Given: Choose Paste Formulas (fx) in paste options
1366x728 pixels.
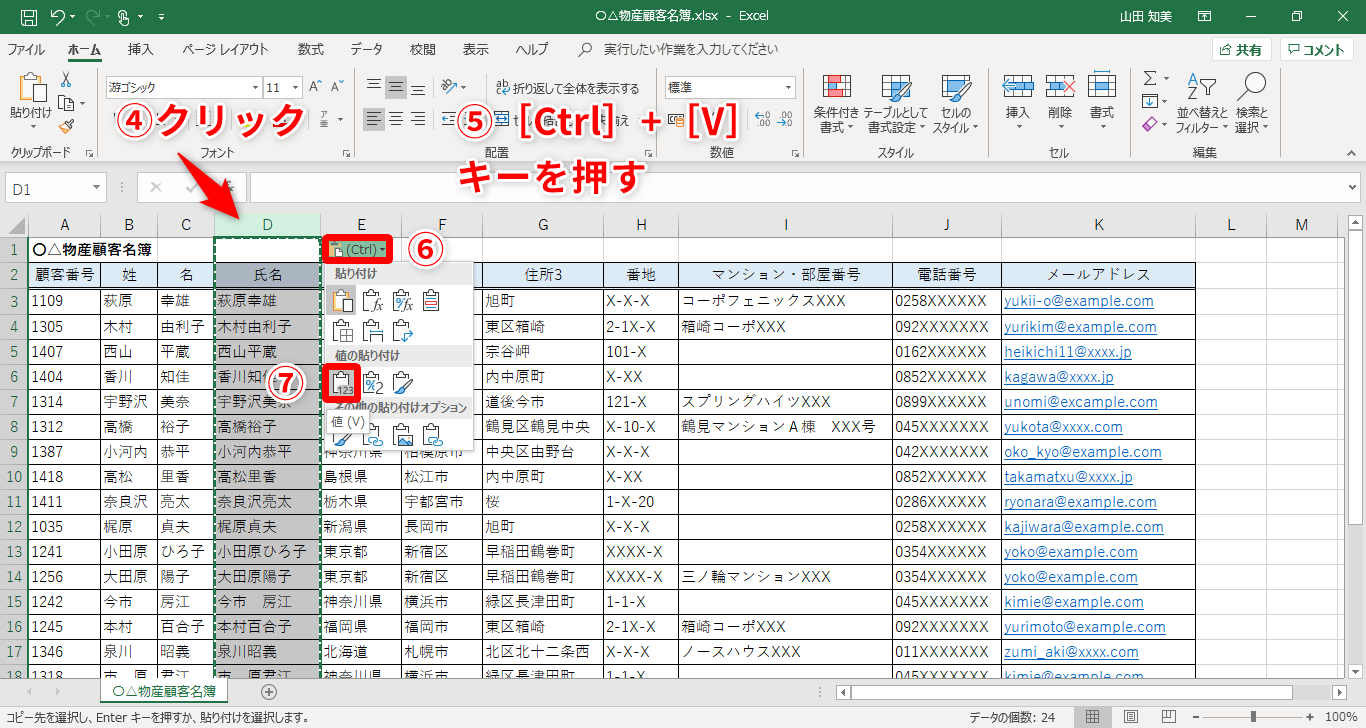Looking at the screenshot, I should 373,299.
